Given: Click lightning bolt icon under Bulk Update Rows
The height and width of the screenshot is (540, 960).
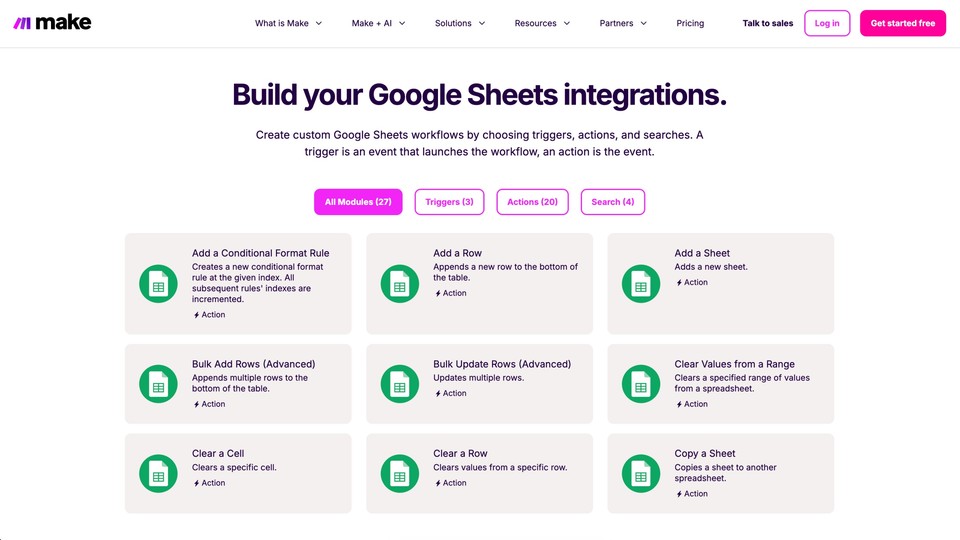Looking at the screenshot, I should (438, 394).
